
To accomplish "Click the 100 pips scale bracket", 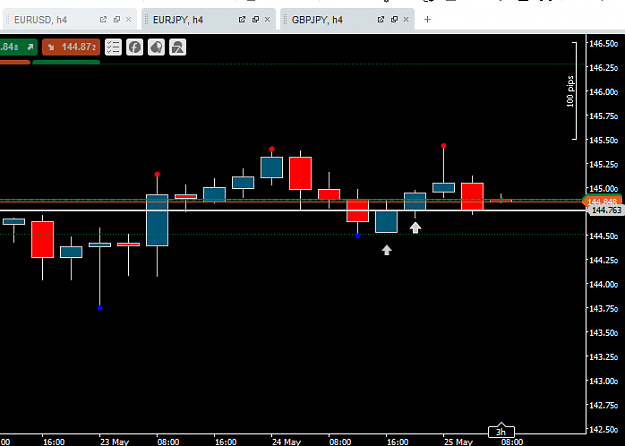I will (x=572, y=91).
